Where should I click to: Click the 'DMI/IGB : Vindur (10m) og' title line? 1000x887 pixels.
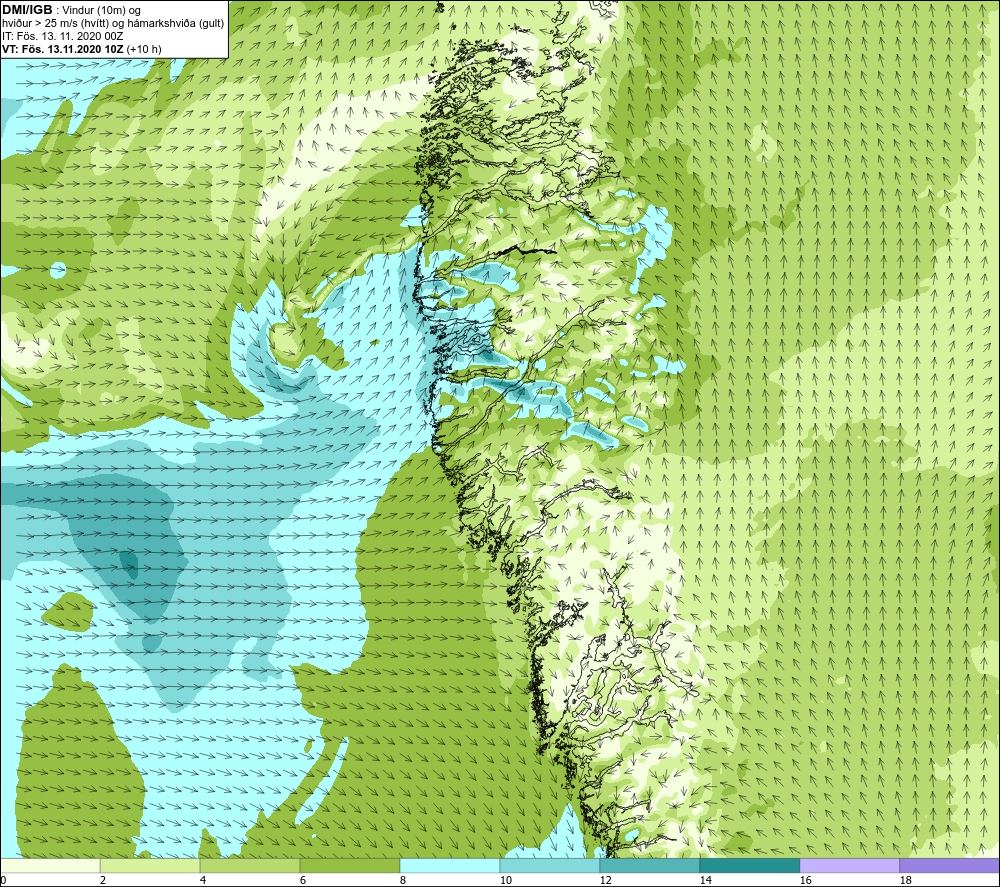(x=72, y=10)
